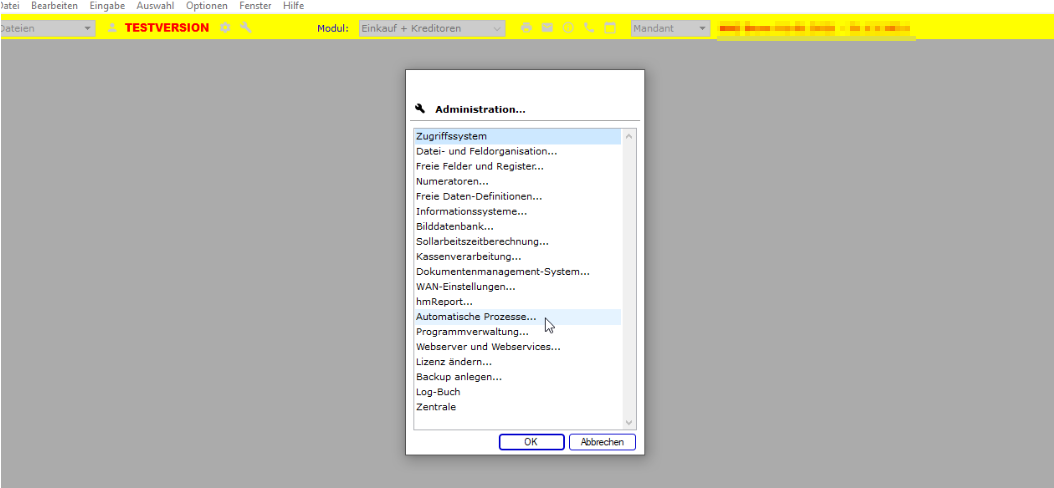Open the Modul combo box Einkauf + Kreditoren
Viewport: 1054px width, 488px height.
(431, 28)
